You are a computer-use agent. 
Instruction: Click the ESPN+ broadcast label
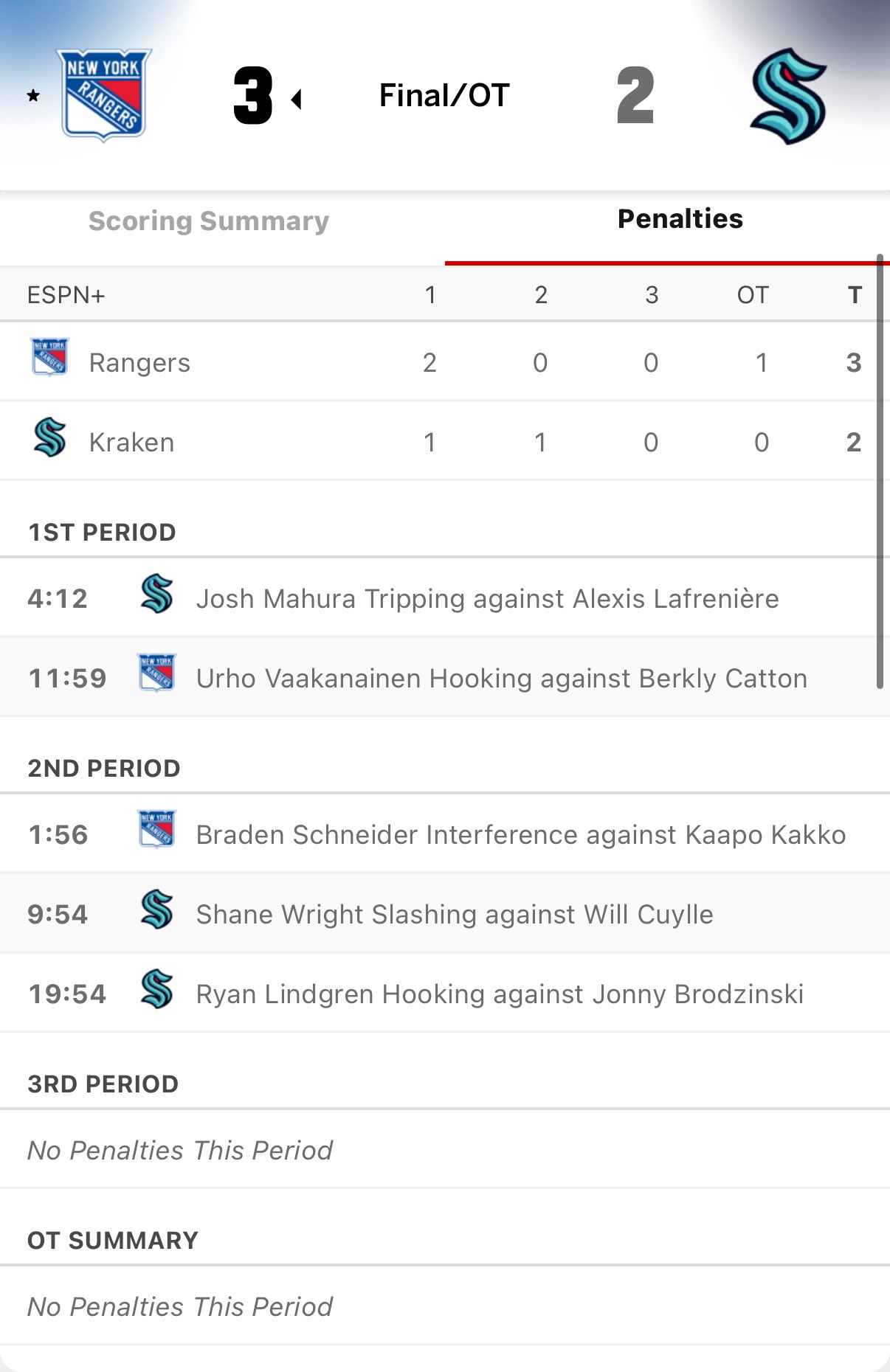tap(66, 295)
